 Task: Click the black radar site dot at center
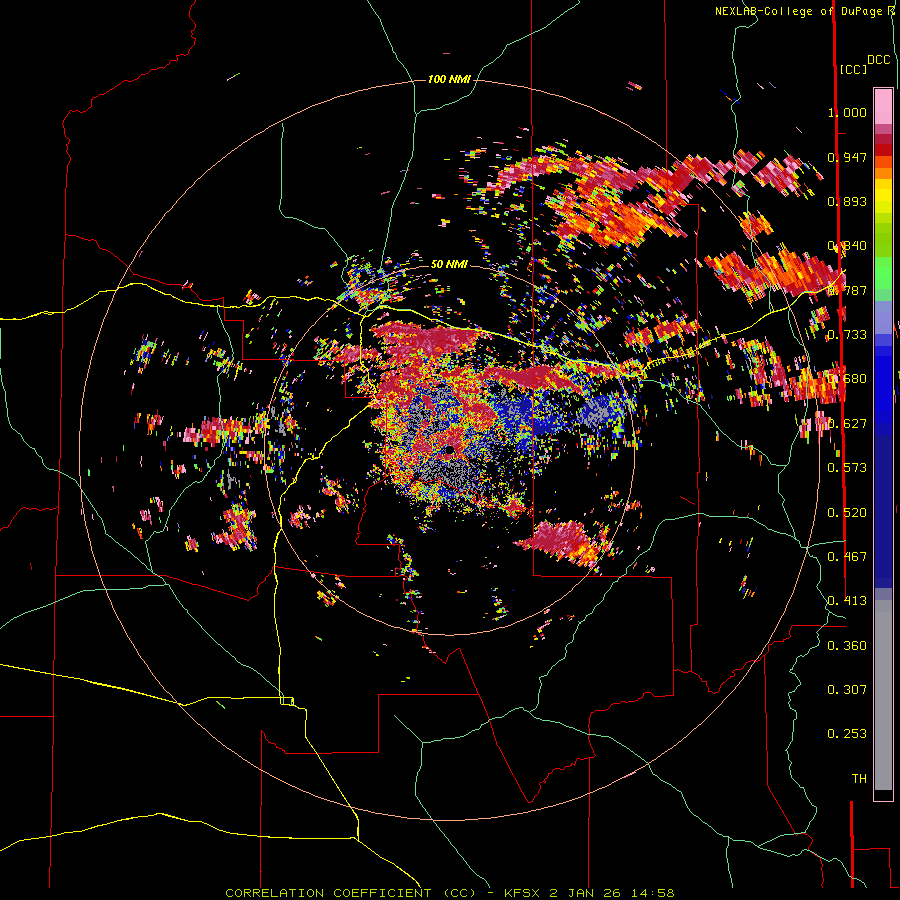tap(449, 450)
